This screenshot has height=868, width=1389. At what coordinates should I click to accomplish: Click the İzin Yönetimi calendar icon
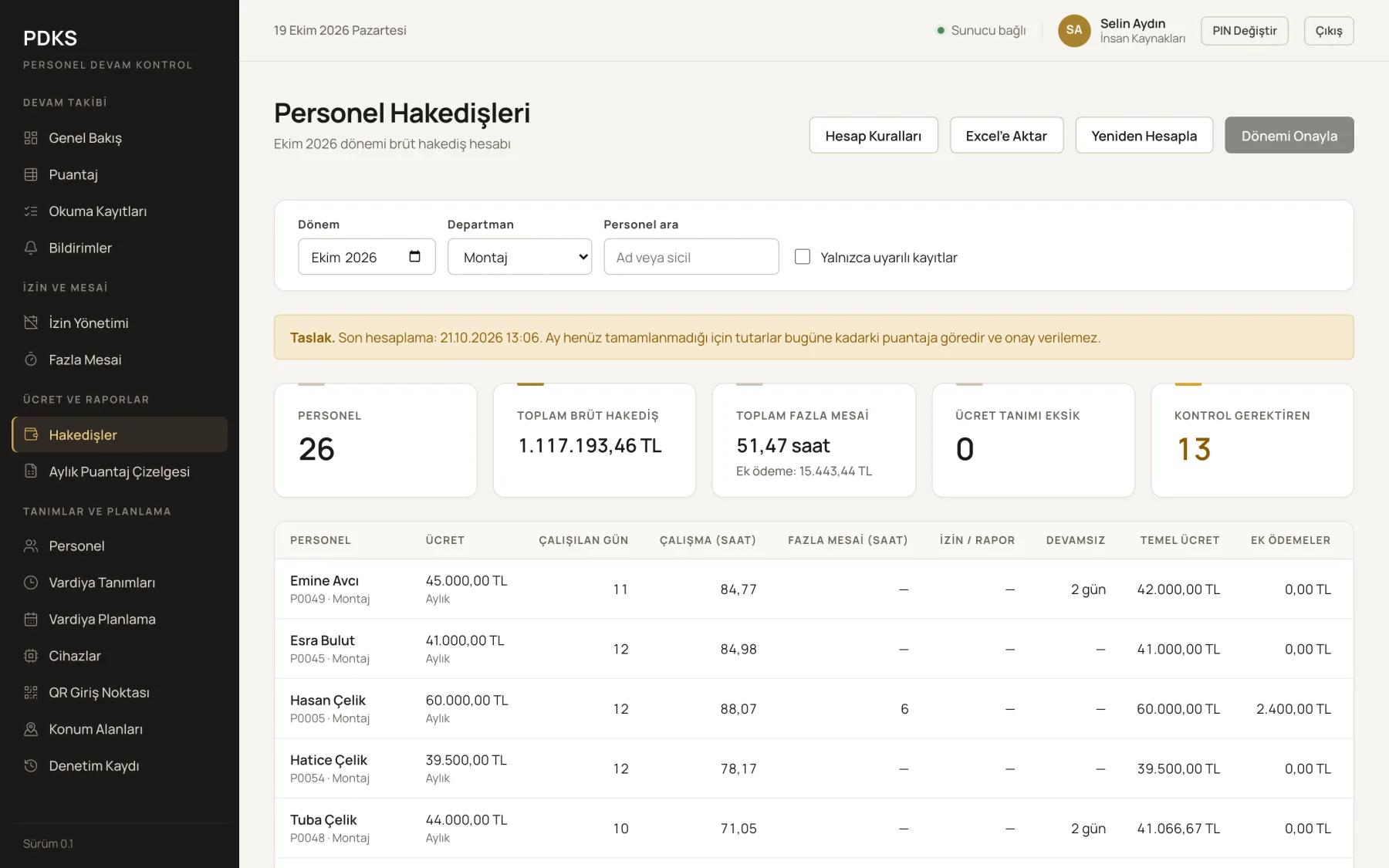31,323
